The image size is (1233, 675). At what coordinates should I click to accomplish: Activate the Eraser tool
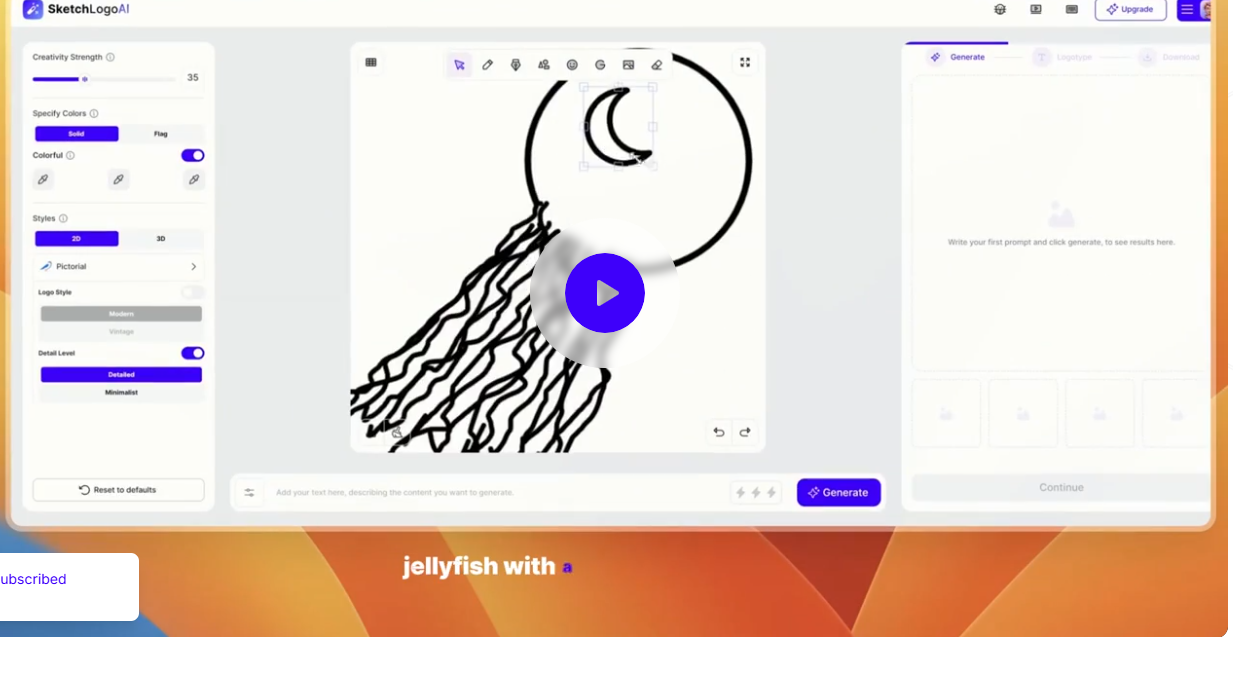(x=656, y=63)
